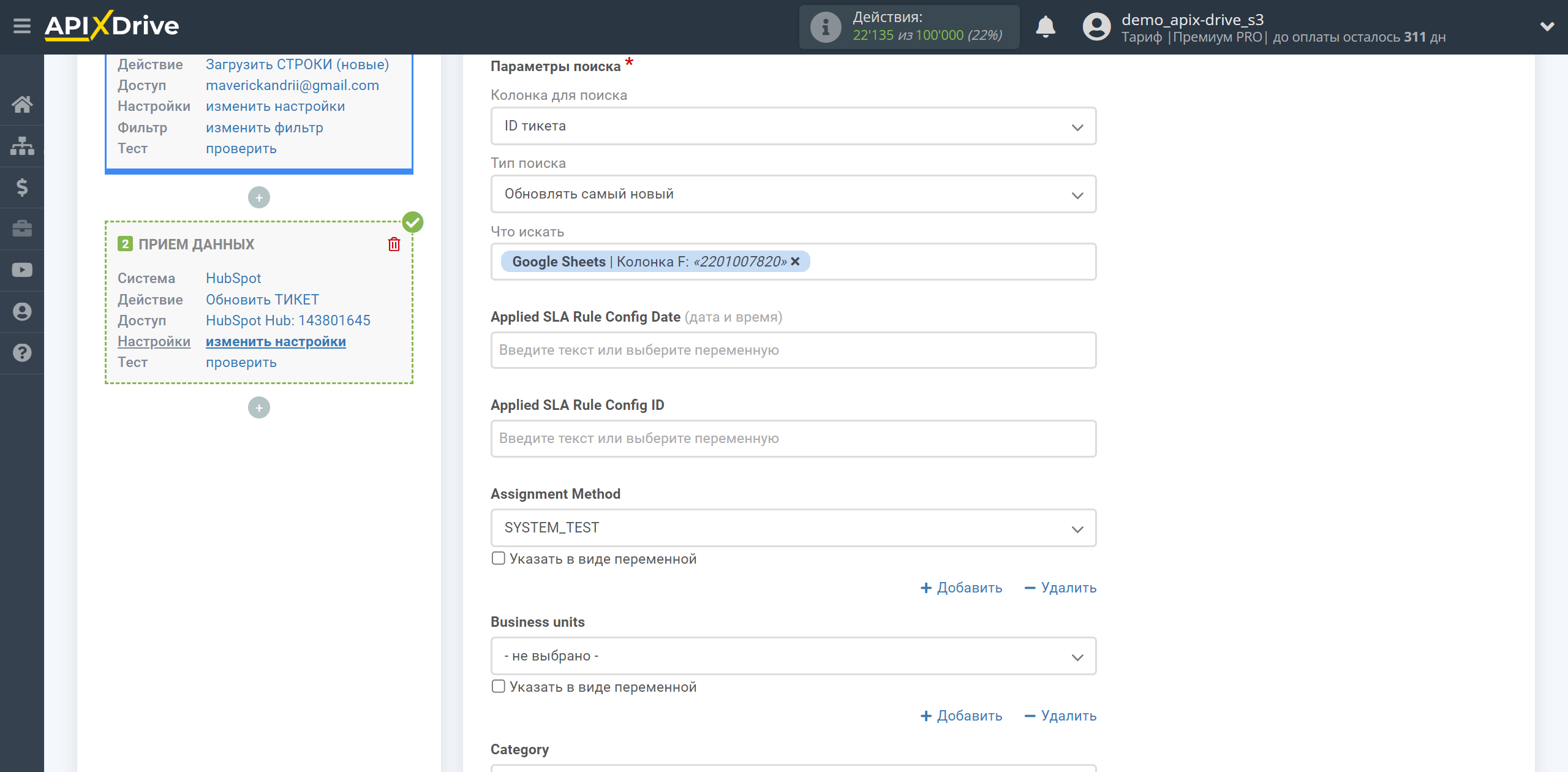Click the Настройки label in HubSpot block
The height and width of the screenshot is (772, 1568).
pyautogui.click(x=154, y=341)
